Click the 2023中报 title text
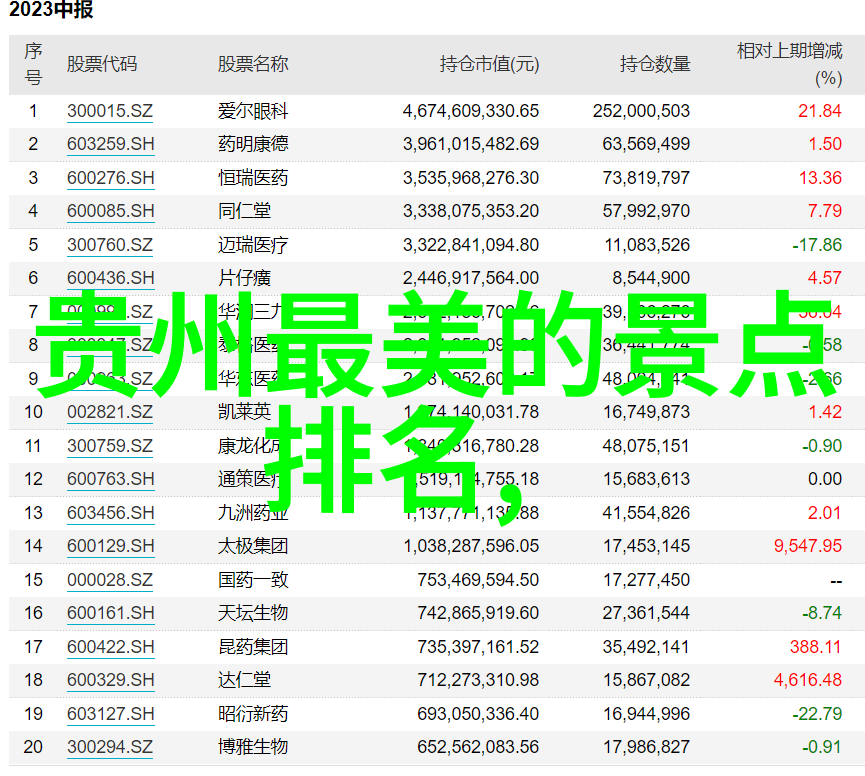The image size is (865, 776). pos(51,9)
